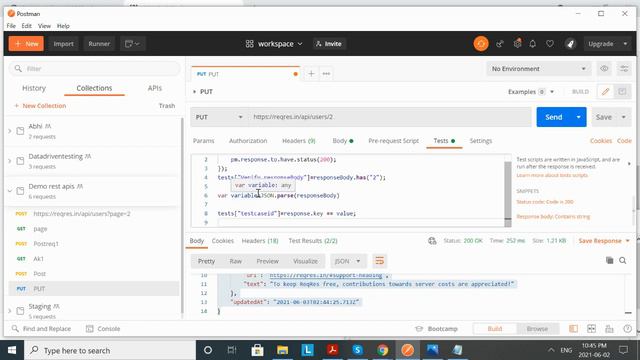
Task: Open the Headers (9) request tab
Action: [x=299, y=141]
